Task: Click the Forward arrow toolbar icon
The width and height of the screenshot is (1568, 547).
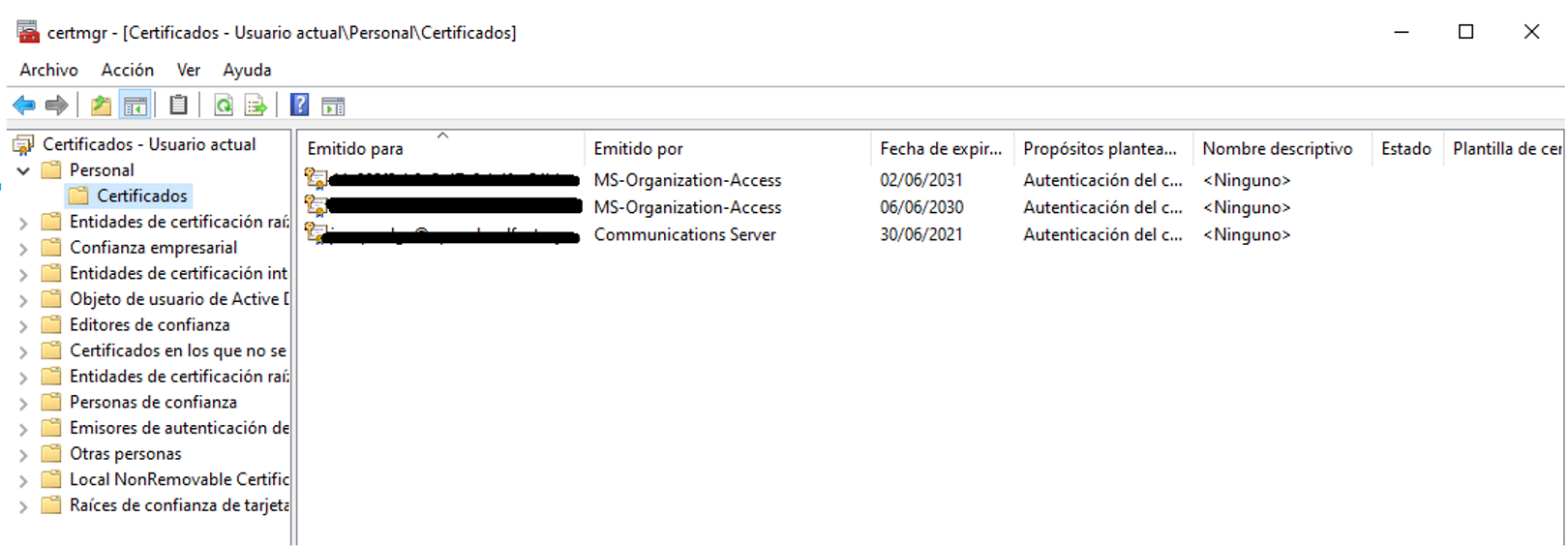Action: [57, 106]
